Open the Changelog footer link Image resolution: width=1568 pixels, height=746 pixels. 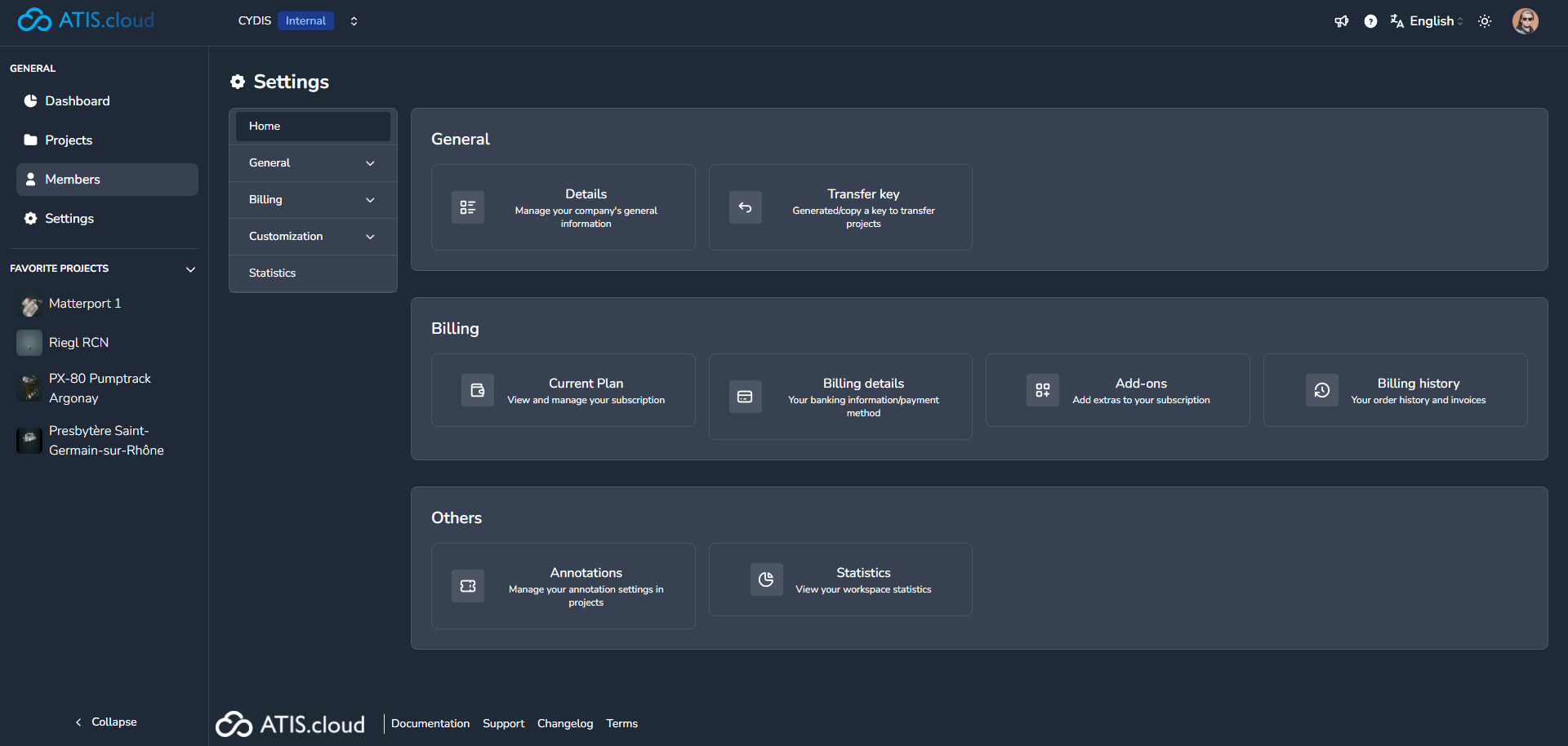pos(565,724)
